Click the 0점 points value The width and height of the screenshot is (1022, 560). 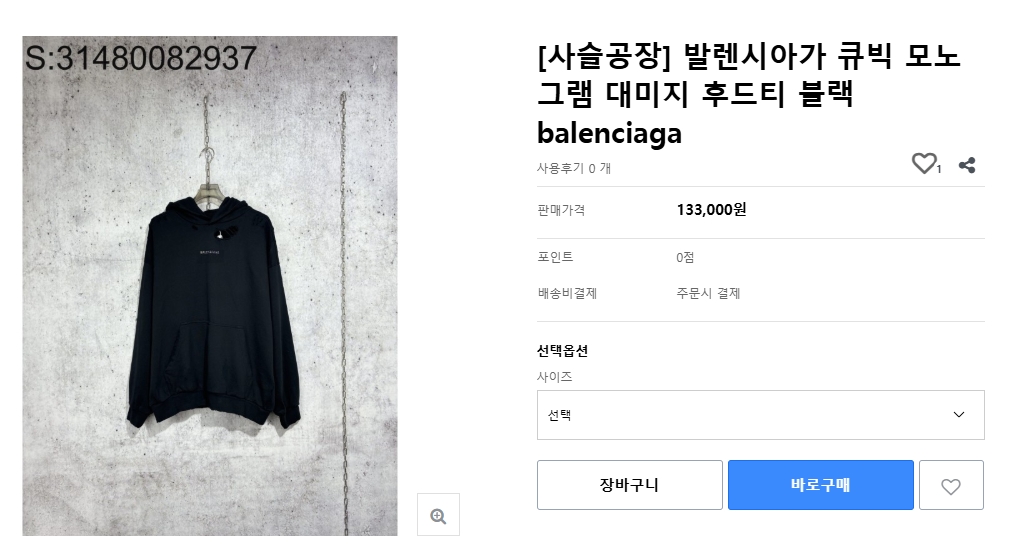pyautogui.click(x=685, y=257)
